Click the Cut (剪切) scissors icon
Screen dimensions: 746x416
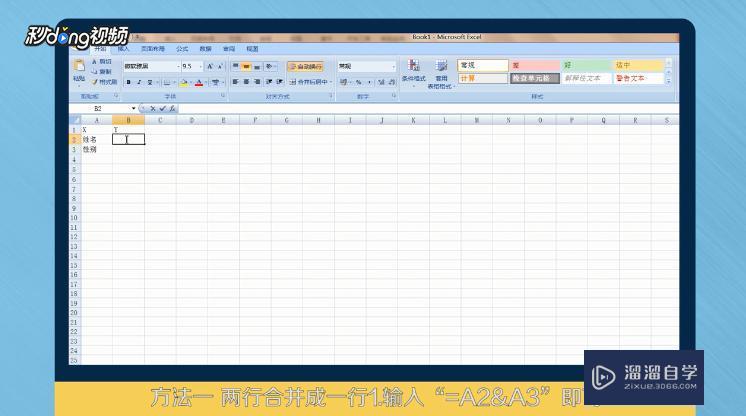pos(95,62)
